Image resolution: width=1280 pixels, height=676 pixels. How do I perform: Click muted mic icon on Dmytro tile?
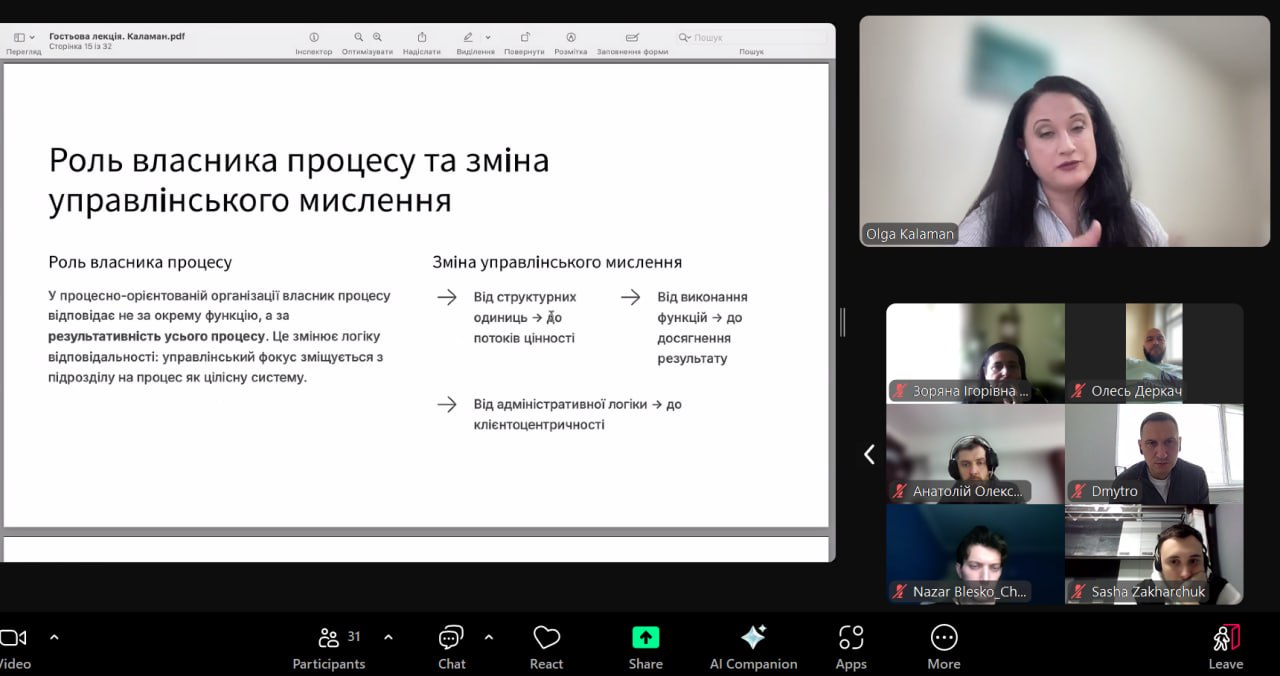(x=1078, y=491)
